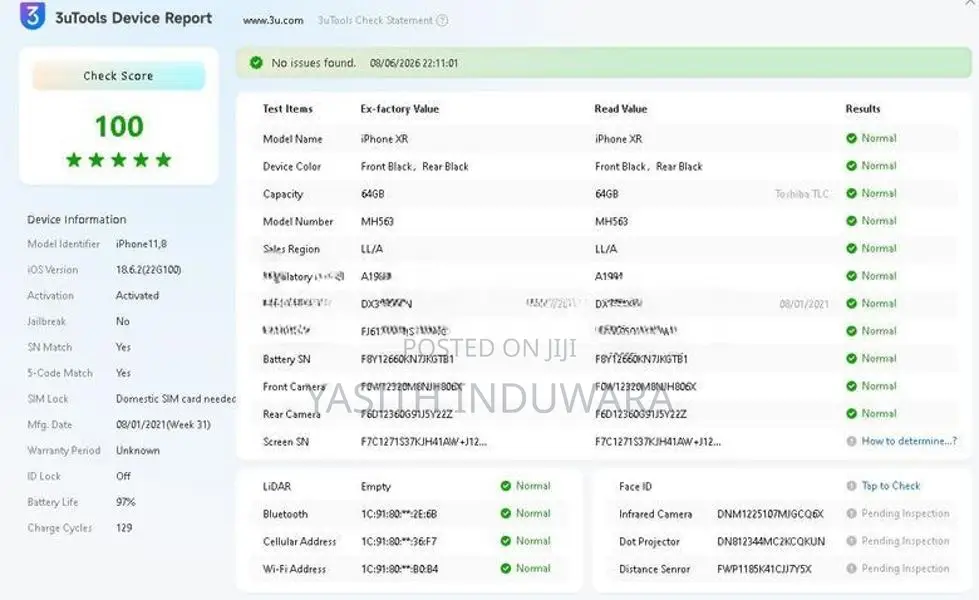Click the green checkmark beside No issues found
This screenshot has height=600, width=979.
(256, 62)
